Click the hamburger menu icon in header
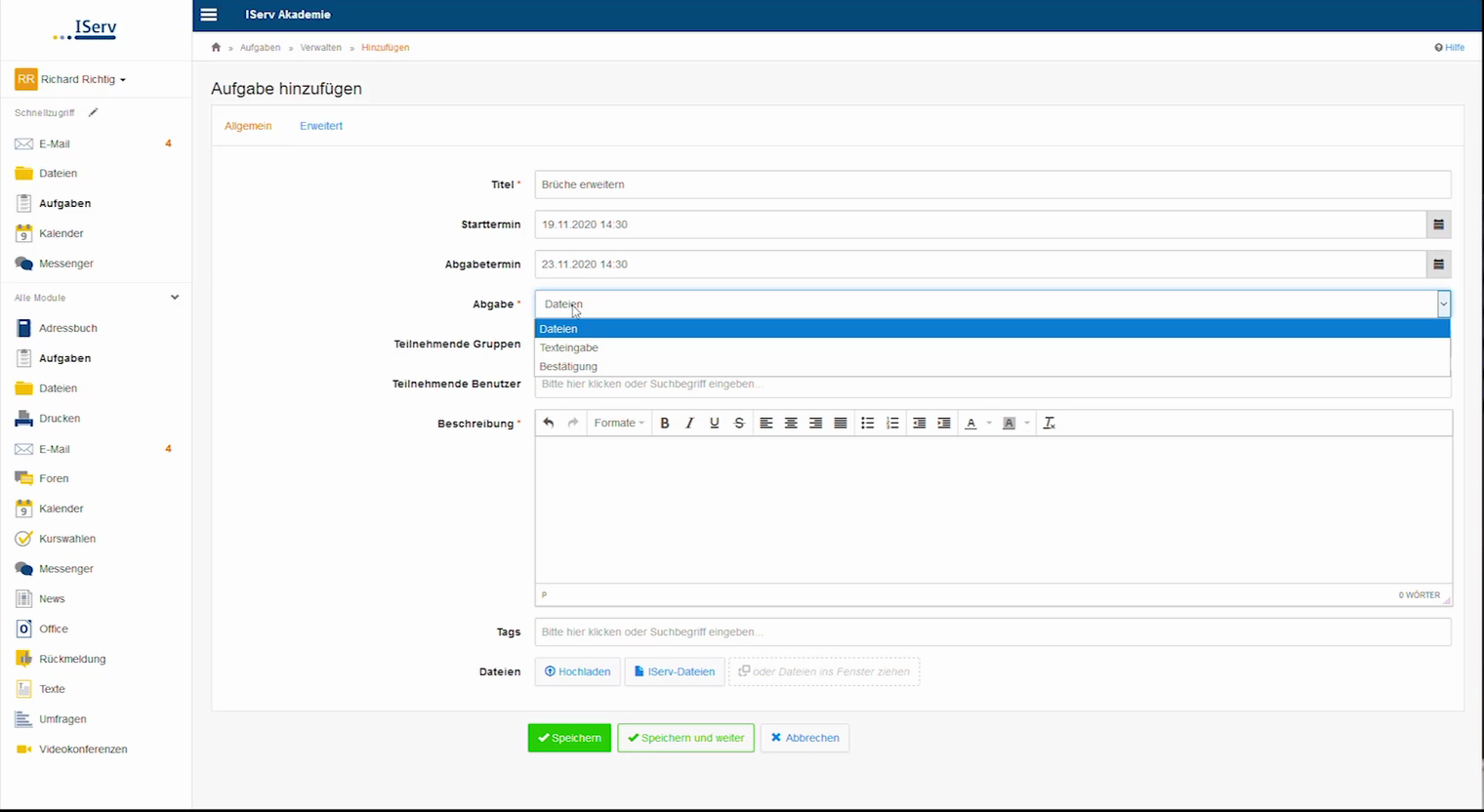 pos(208,15)
